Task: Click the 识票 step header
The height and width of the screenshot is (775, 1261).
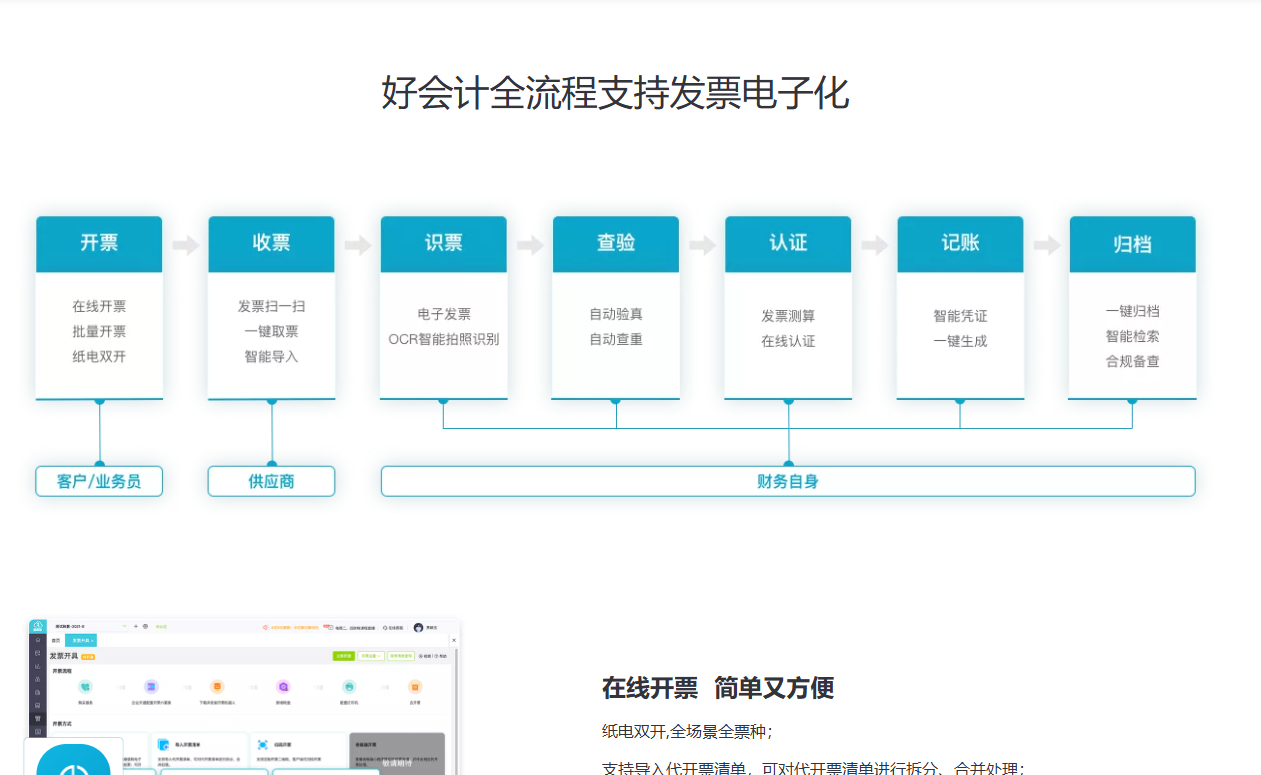Action: point(443,243)
